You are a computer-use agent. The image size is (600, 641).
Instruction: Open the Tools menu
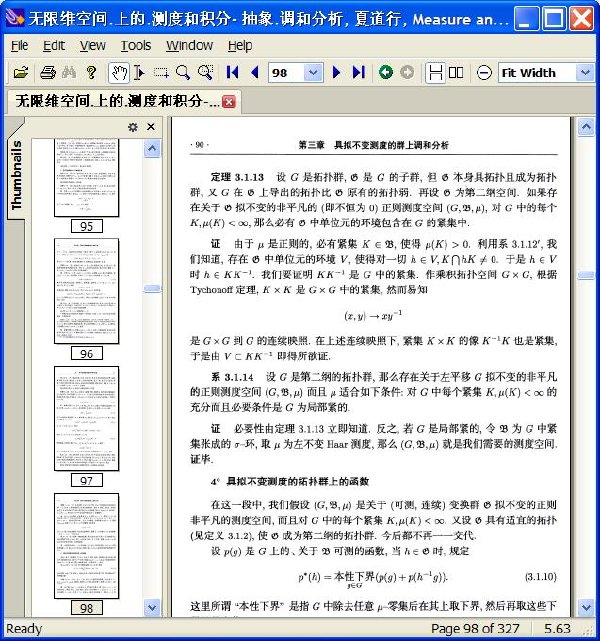136,46
